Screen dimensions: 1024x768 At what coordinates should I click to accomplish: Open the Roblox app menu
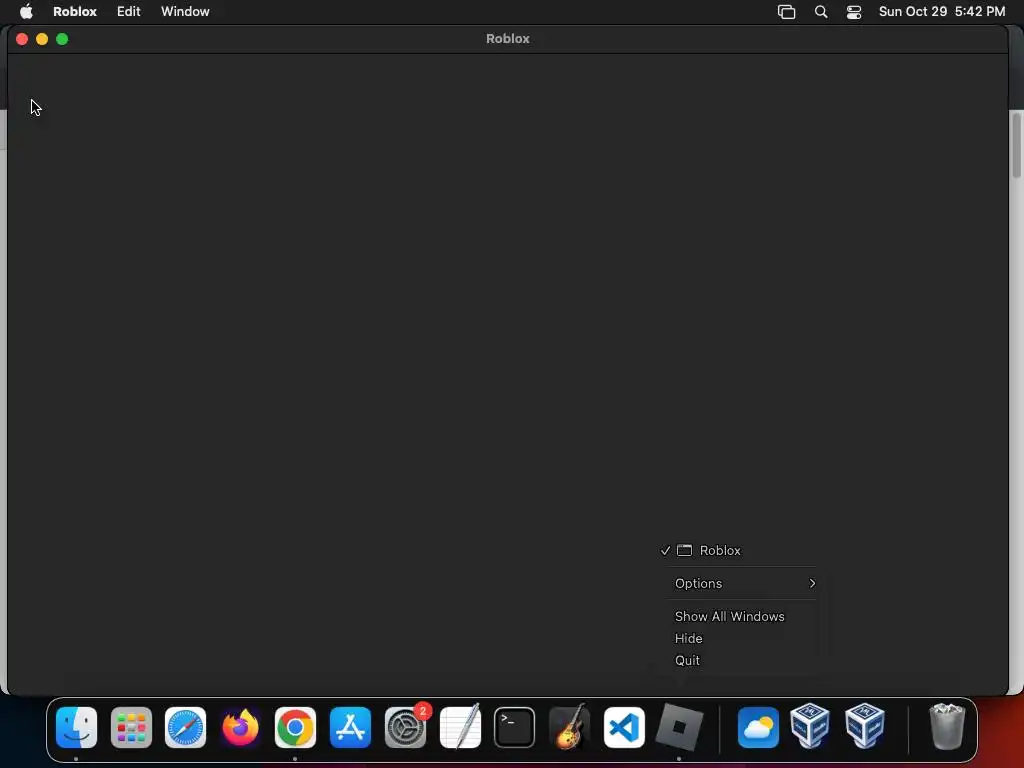tap(74, 12)
